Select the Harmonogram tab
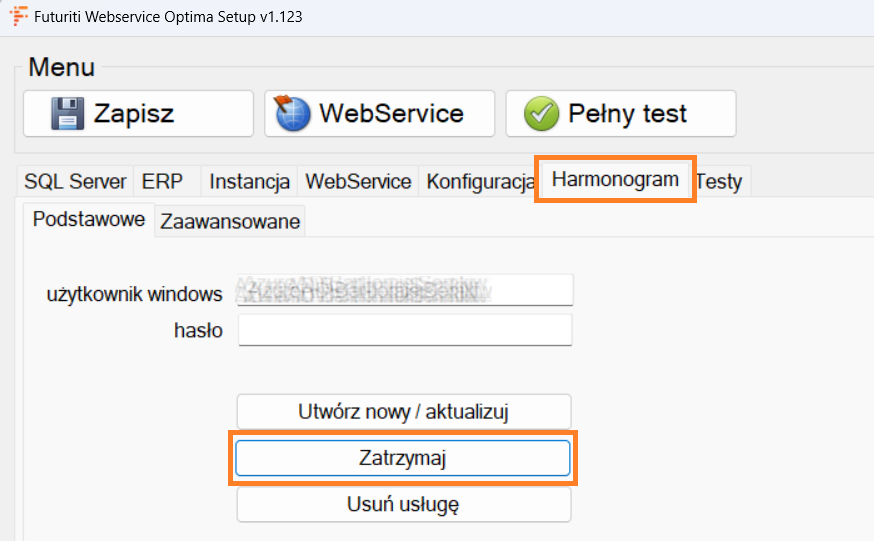Screen dimensions: 874x541 [x=615, y=180]
